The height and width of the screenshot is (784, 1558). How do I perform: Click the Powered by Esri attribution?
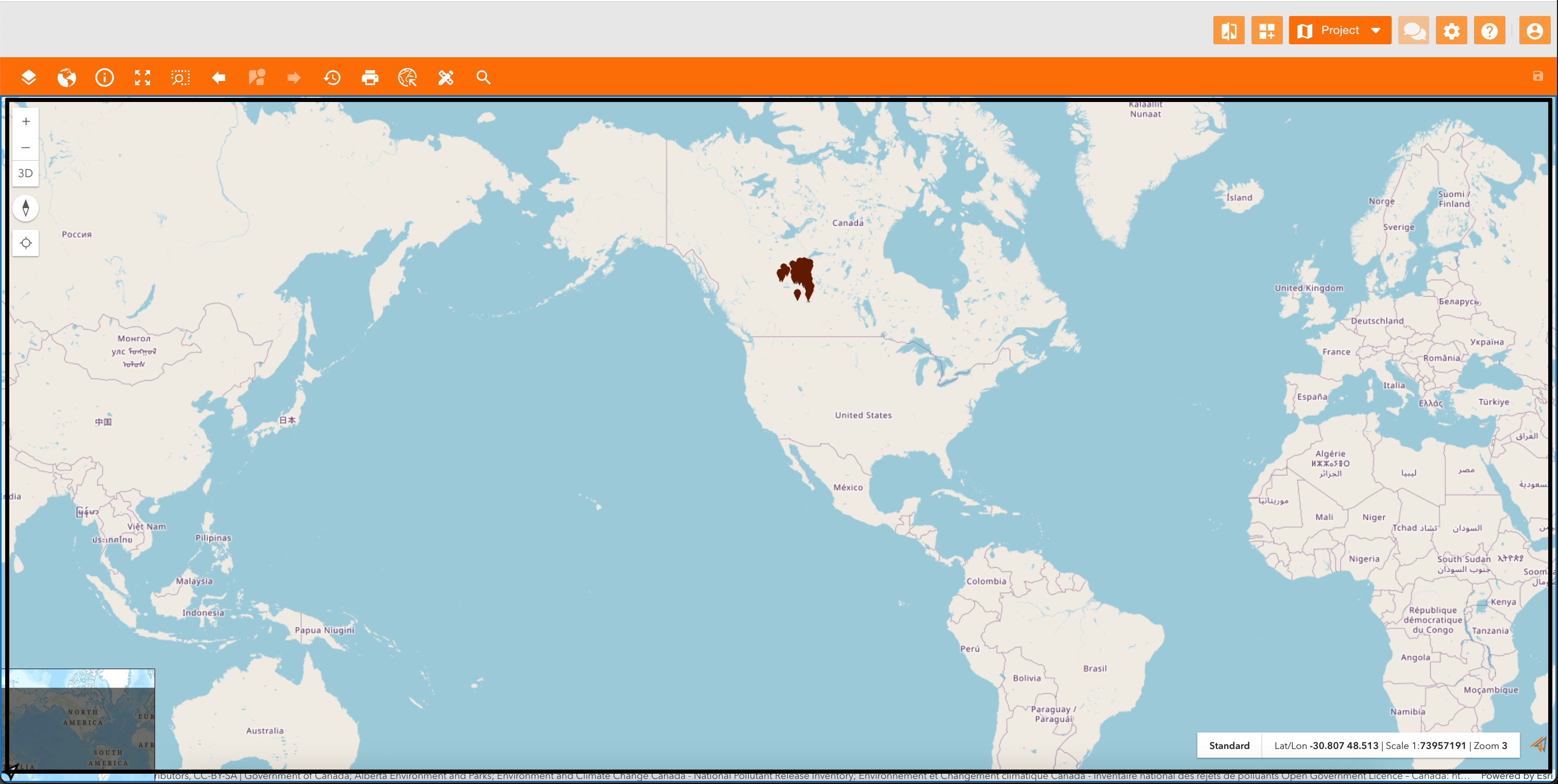click(x=1516, y=776)
